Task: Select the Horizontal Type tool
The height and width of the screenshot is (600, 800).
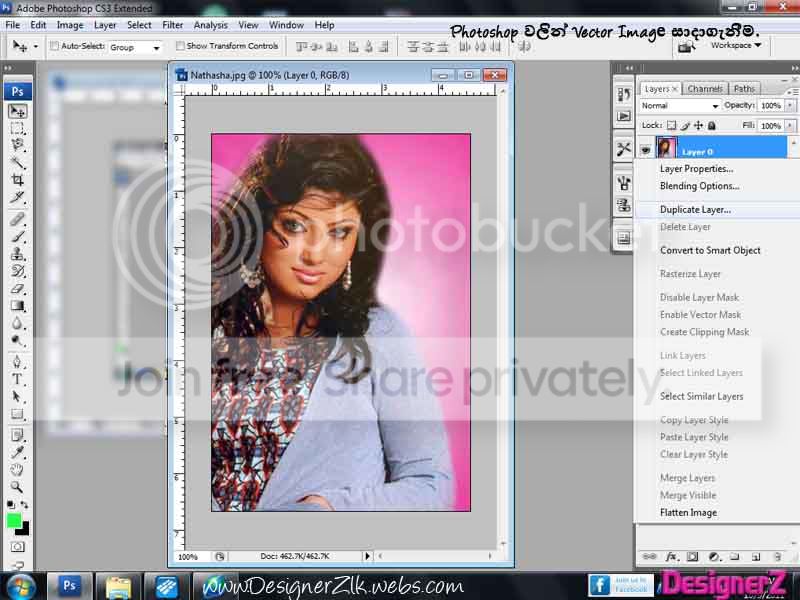Action: pos(17,379)
